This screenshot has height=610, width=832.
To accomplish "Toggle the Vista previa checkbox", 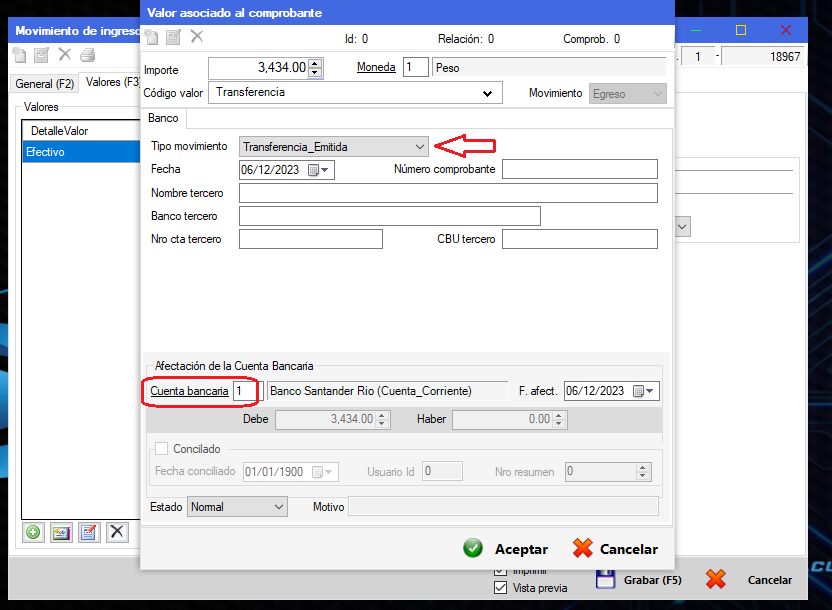I will [x=500, y=588].
